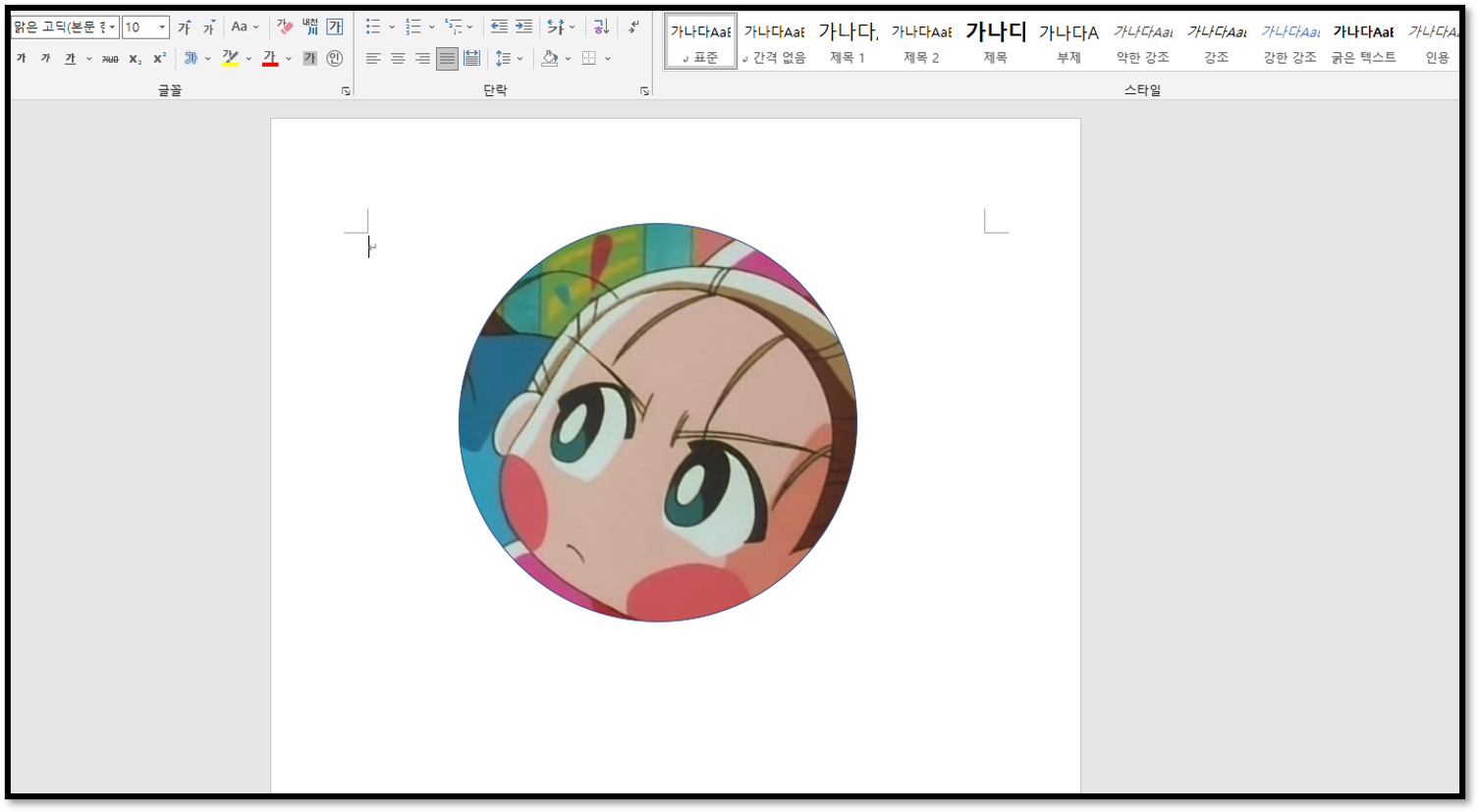The height and width of the screenshot is (812, 1478).
Task: Apply the 약한 강조 style
Action: [1142, 42]
